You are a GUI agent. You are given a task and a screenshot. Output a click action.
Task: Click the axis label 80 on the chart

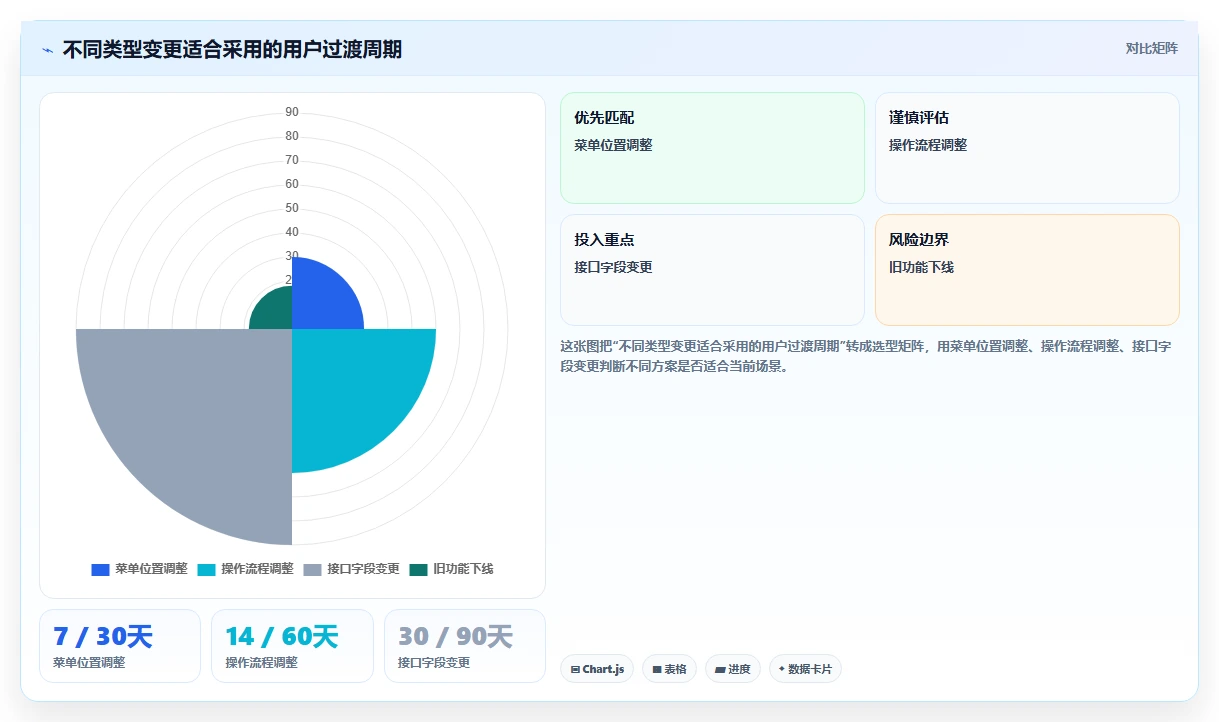[292, 136]
